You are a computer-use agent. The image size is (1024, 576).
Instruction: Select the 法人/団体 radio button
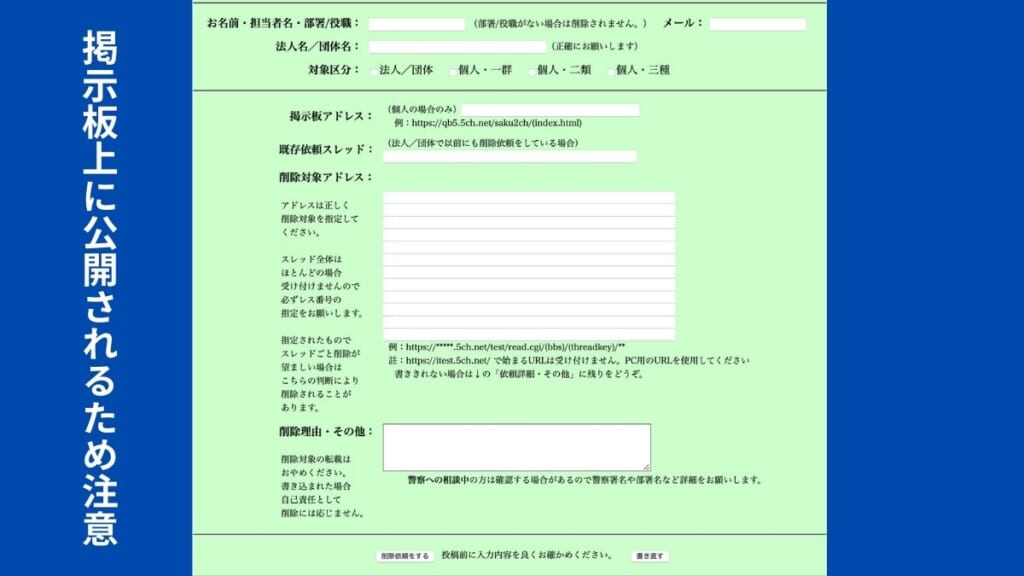pyautogui.click(x=375, y=71)
